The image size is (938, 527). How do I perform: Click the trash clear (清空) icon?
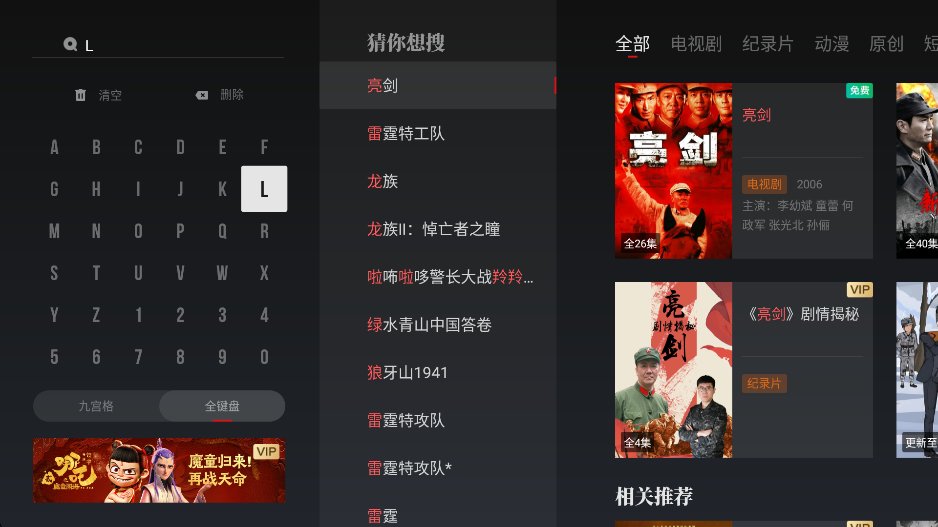coord(80,95)
